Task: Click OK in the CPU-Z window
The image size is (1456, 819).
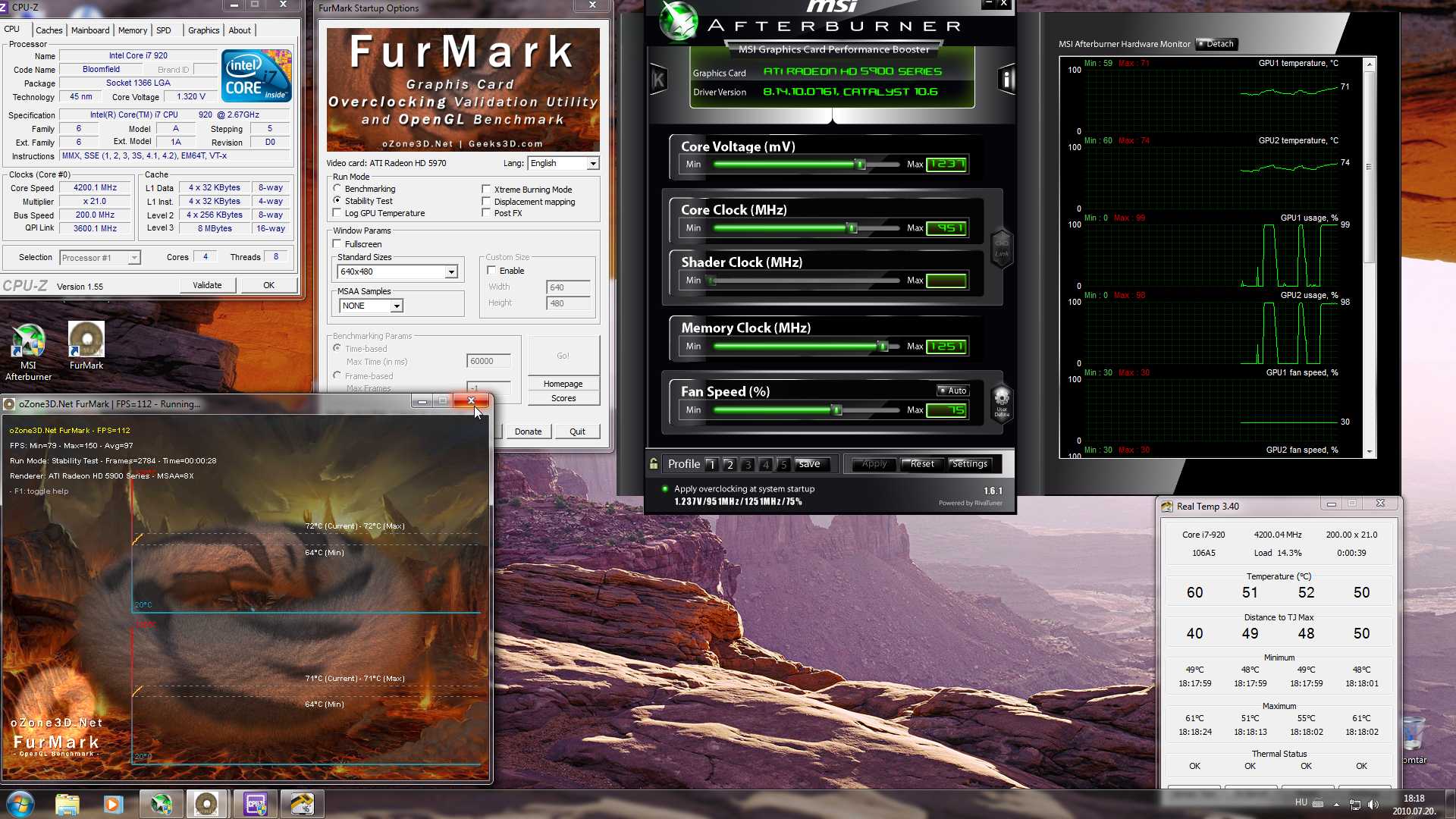Action: tap(268, 285)
